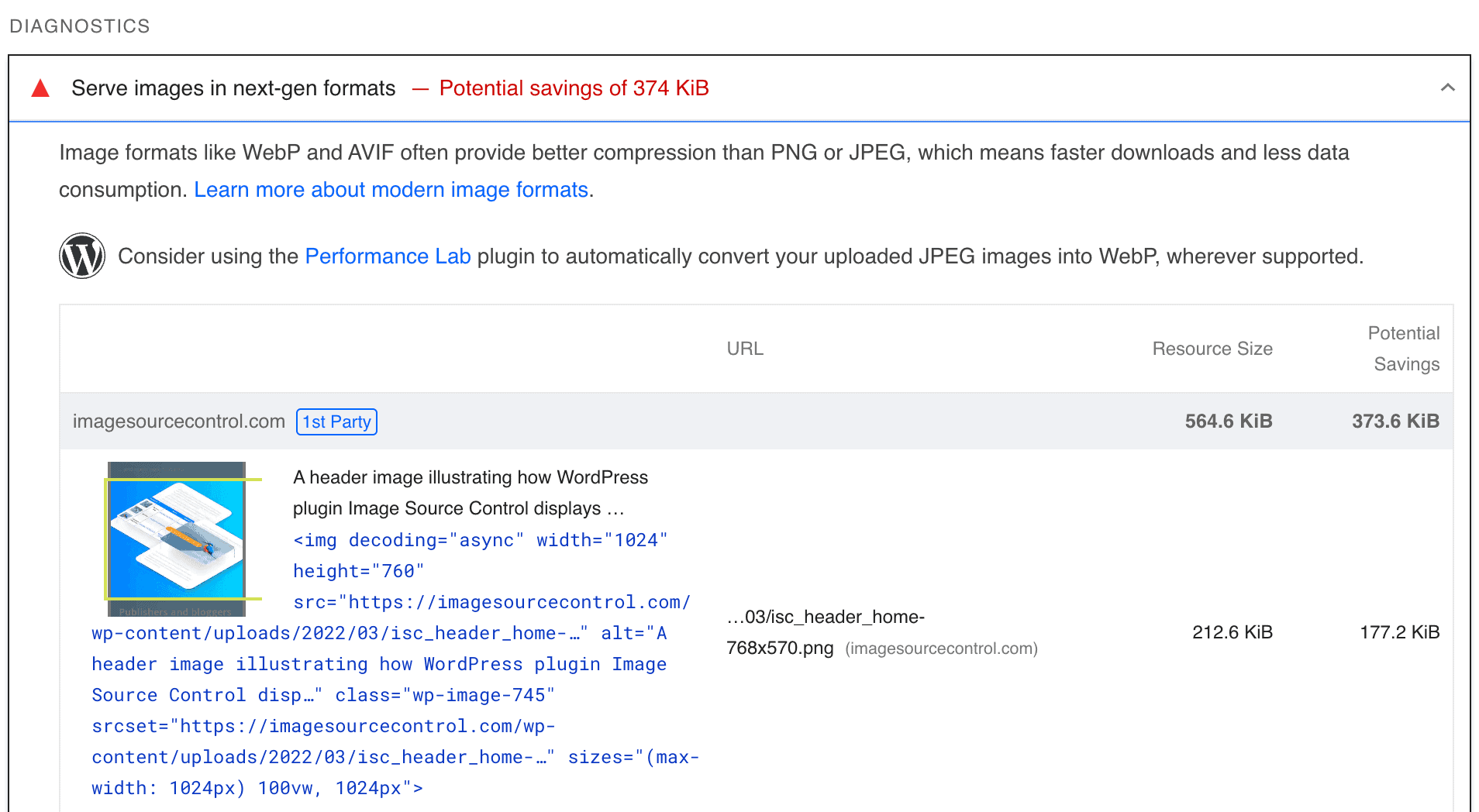The height and width of the screenshot is (812, 1479).
Task: Click the isc_header_home-768x570.png URL
Action: click(826, 632)
